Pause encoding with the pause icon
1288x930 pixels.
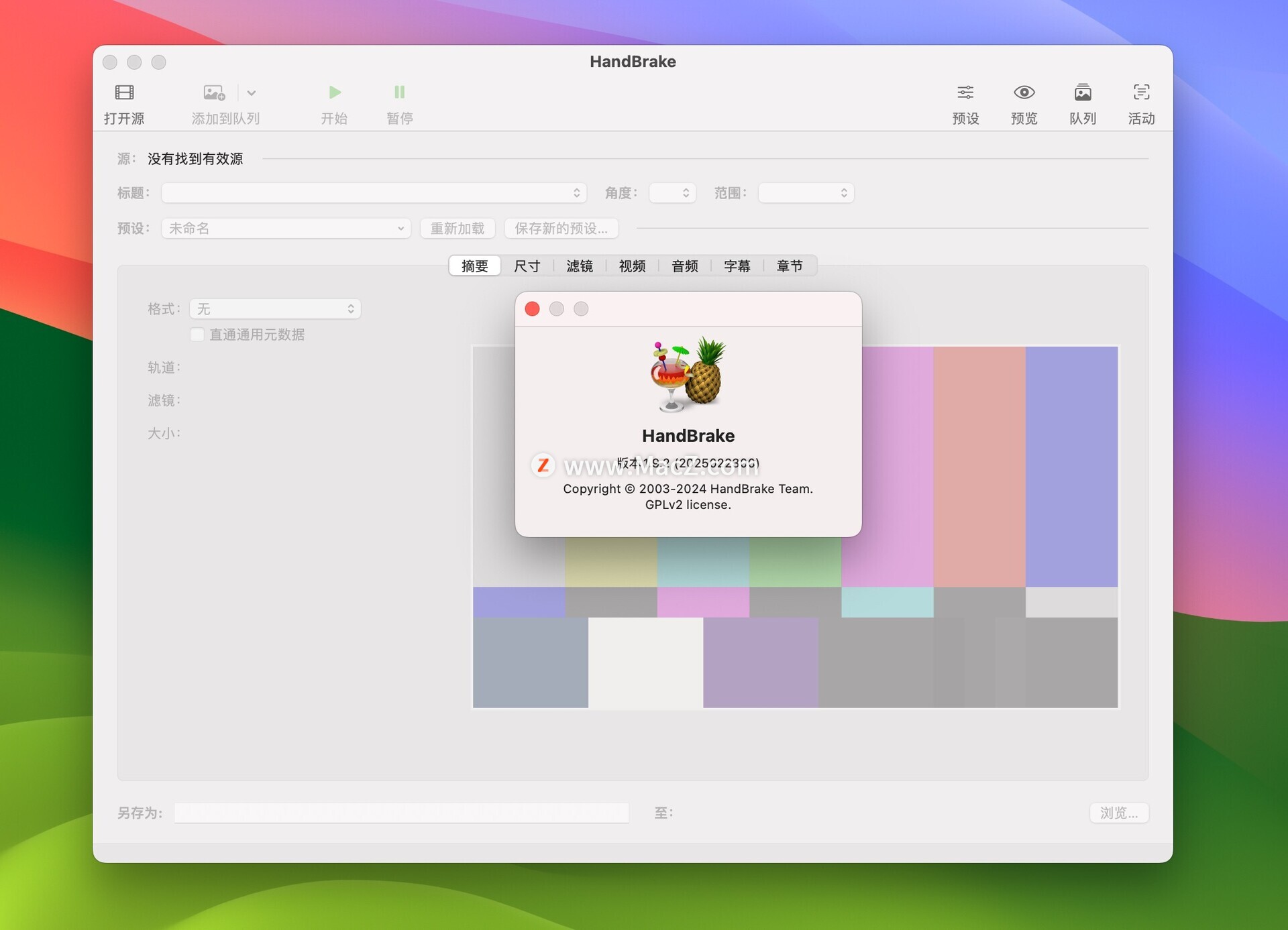[399, 93]
